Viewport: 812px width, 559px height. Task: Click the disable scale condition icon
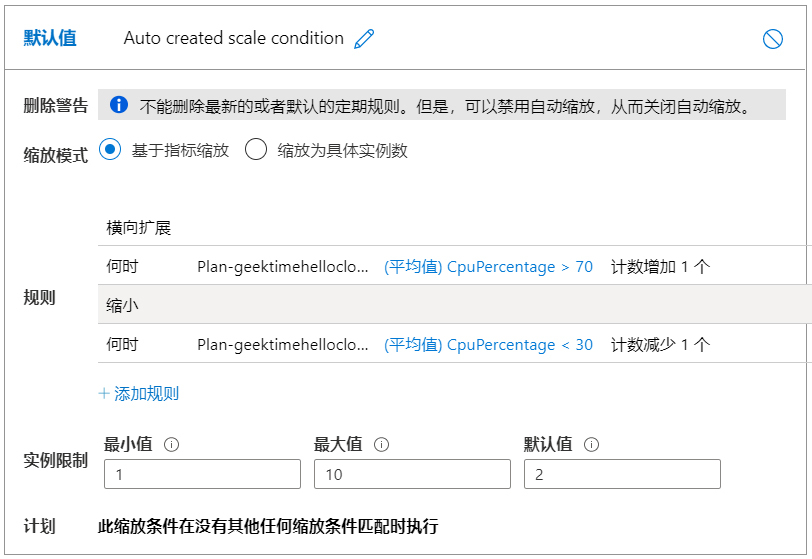(x=772, y=39)
